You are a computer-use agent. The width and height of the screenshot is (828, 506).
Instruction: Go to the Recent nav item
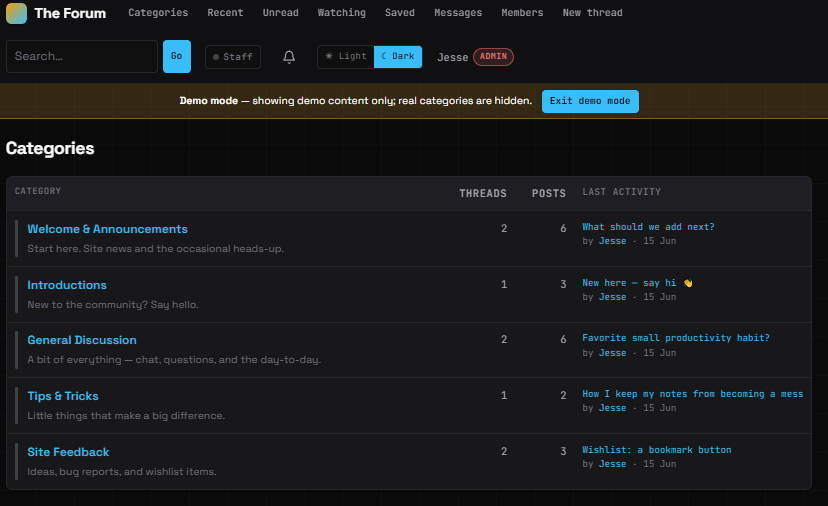point(225,13)
